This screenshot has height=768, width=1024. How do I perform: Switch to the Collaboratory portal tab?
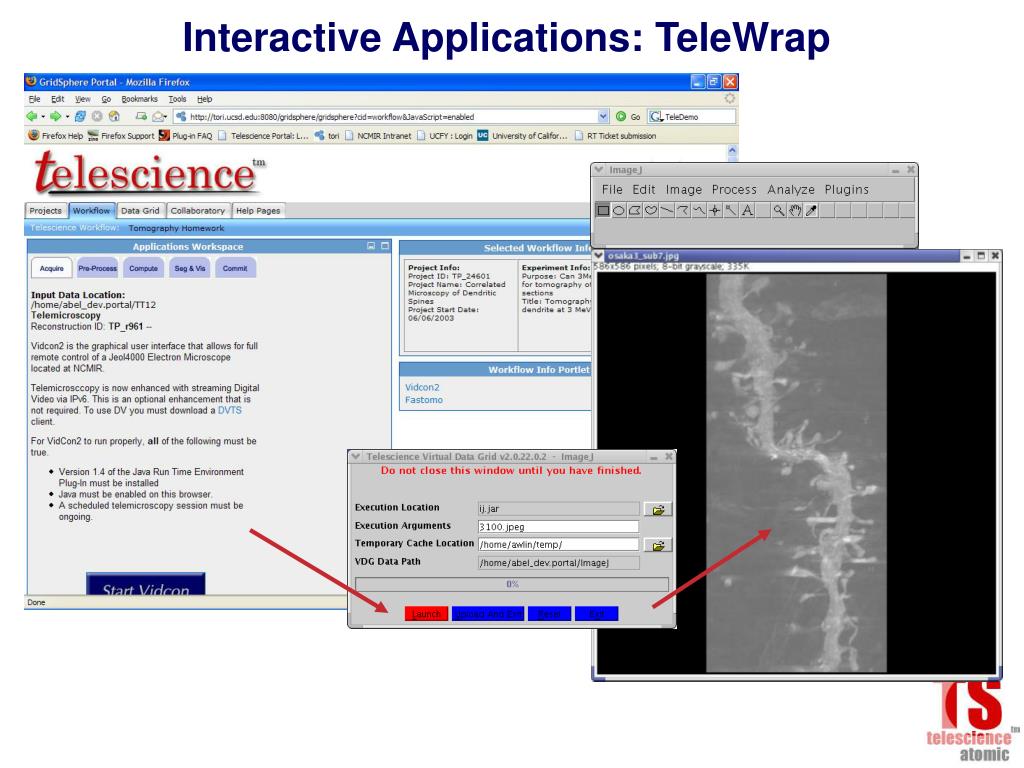198,210
